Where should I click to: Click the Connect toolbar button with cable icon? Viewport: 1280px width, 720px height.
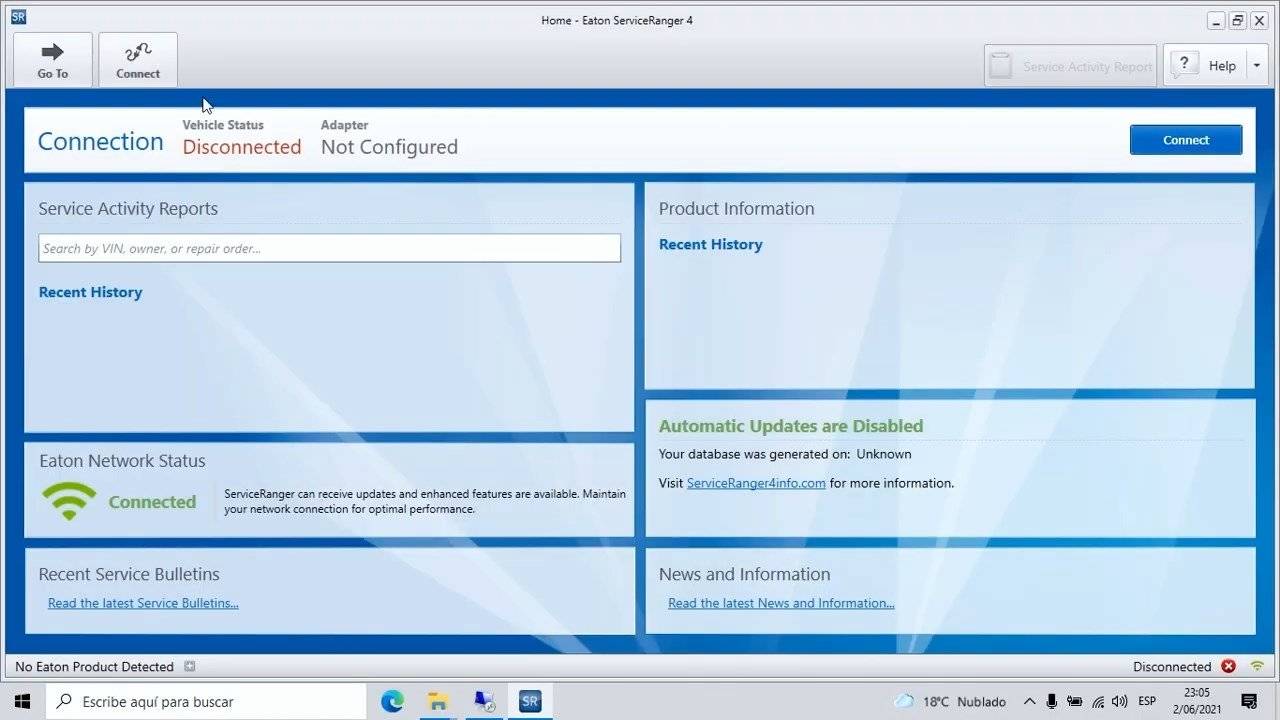click(x=138, y=59)
